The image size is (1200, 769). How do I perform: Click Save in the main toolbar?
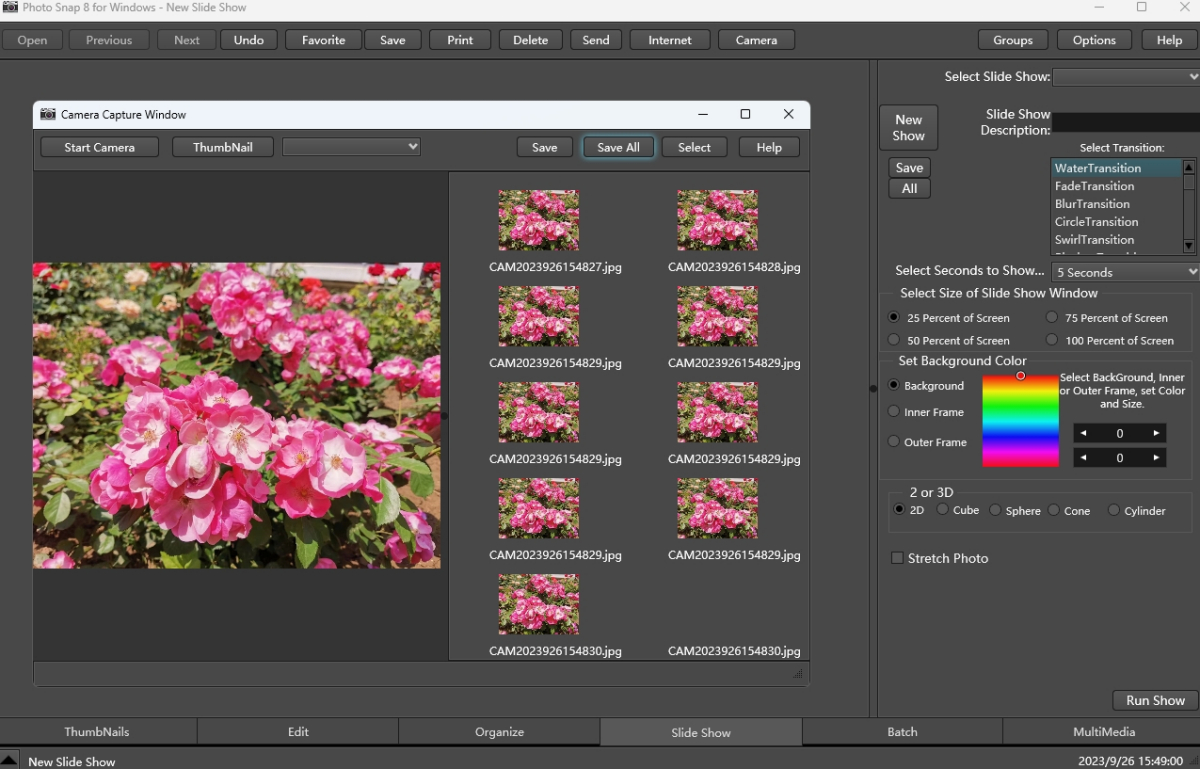tap(393, 40)
